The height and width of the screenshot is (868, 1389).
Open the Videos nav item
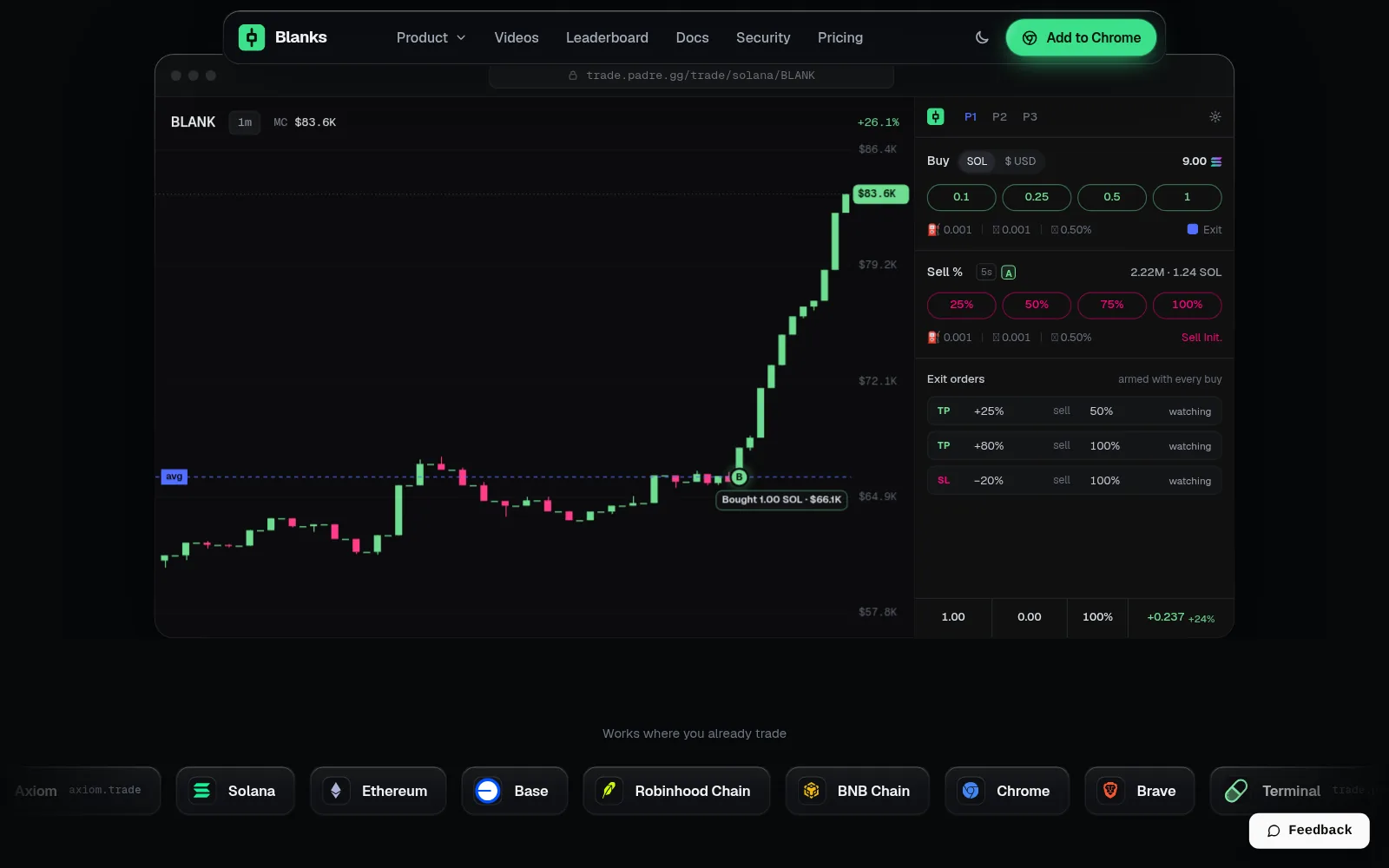pos(517,37)
